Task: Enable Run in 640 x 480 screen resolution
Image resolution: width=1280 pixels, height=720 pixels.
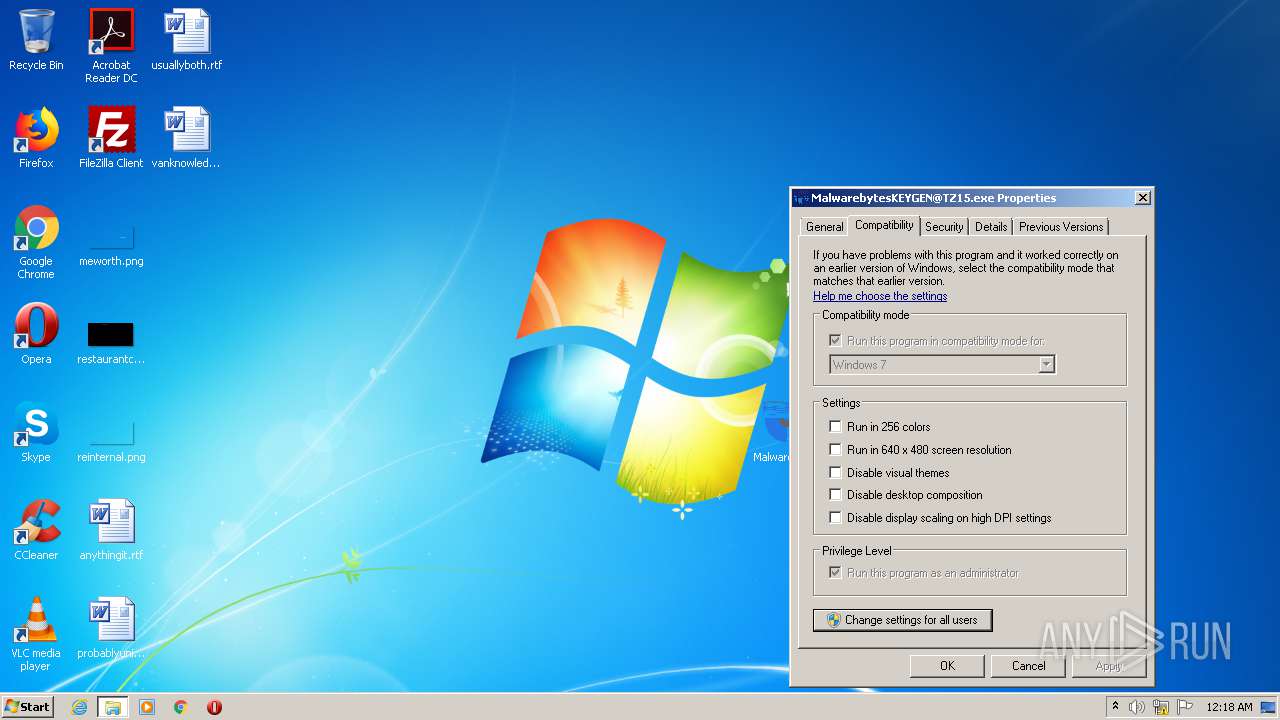Action: coord(835,450)
